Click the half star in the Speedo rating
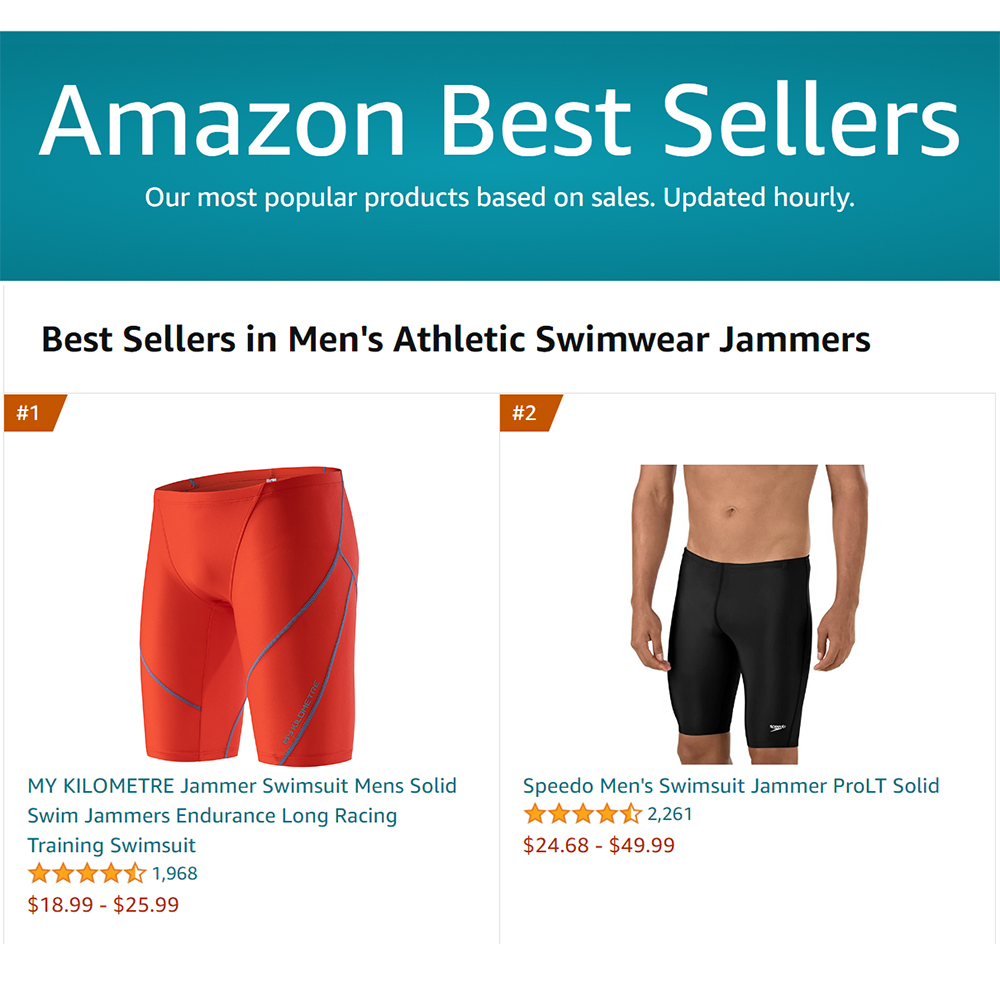 pos(630,814)
